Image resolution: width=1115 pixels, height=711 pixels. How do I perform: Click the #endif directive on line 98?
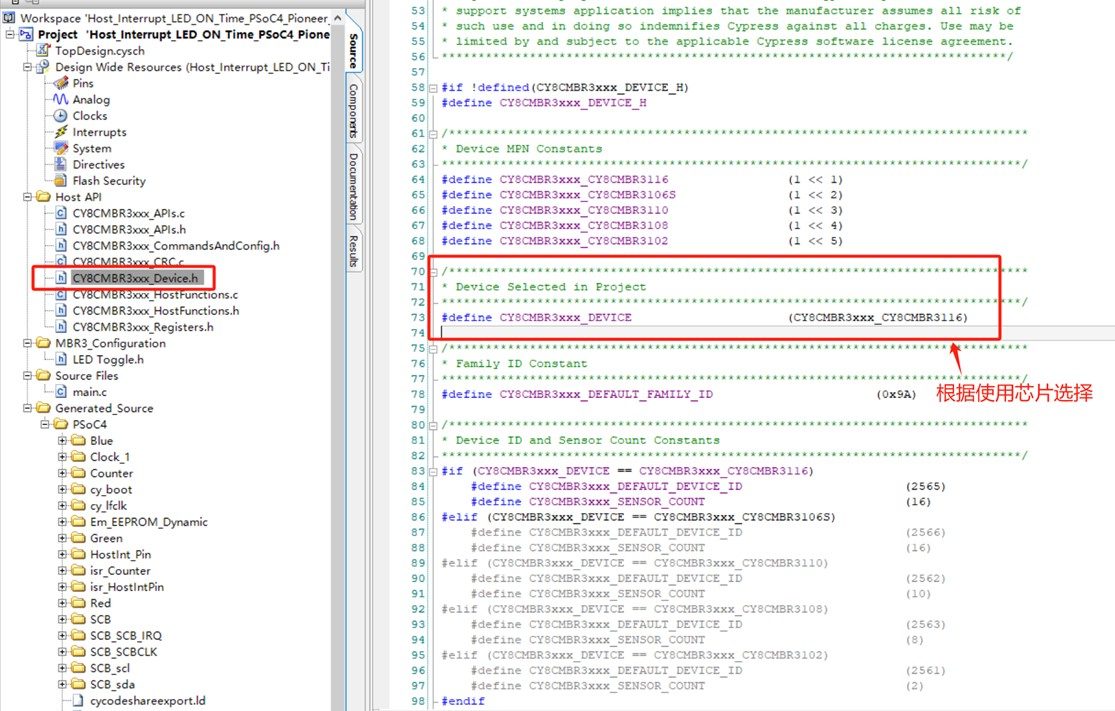[463, 702]
